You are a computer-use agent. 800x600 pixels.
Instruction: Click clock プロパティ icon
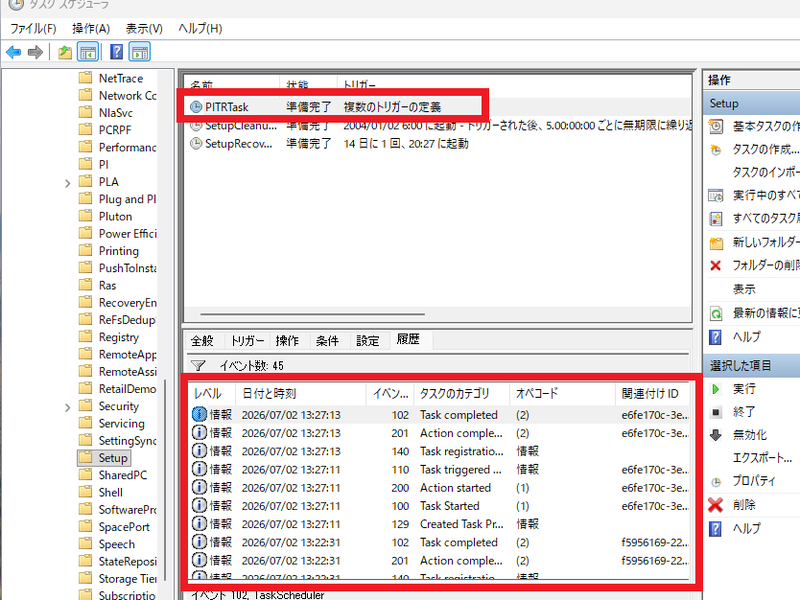point(716,482)
